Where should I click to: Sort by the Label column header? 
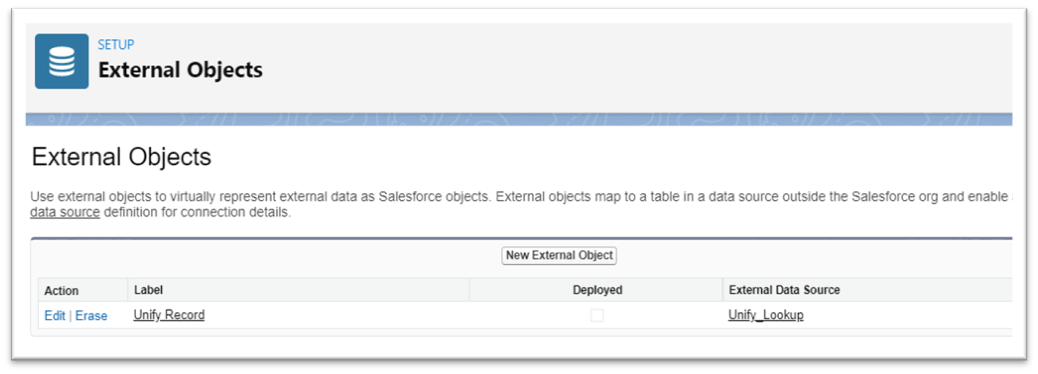coord(148,290)
